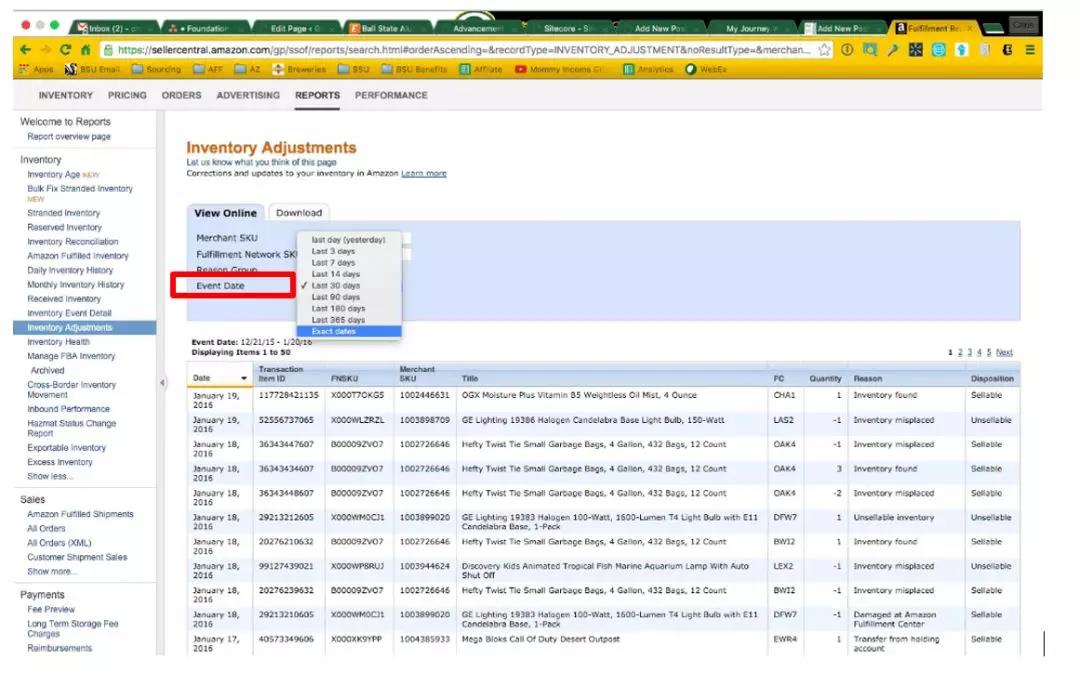The height and width of the screenshot is (687, 1080).
Task: Open the AZ bookmark folder
Action: pos(247,70)
